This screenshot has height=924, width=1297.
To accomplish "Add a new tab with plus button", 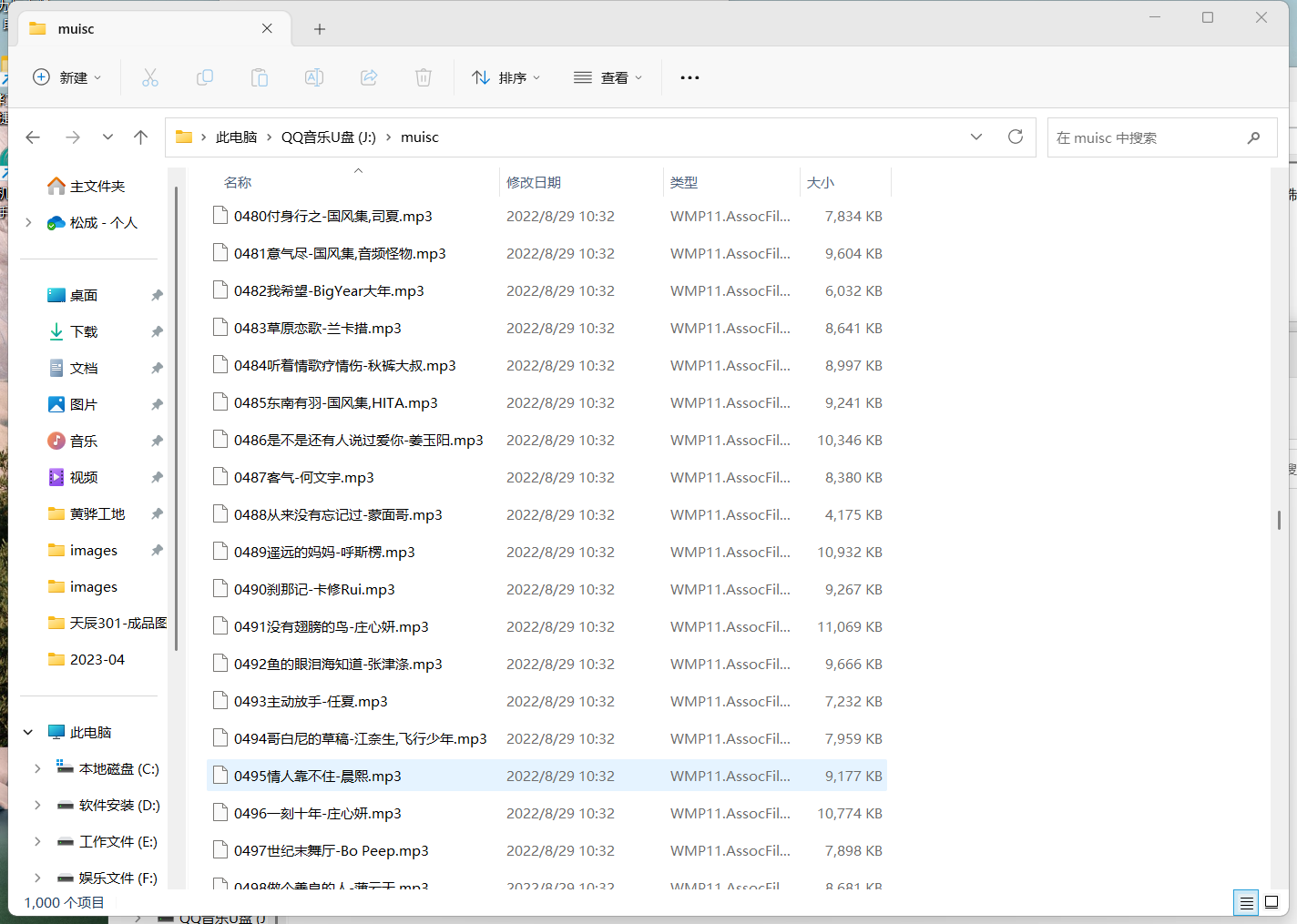I will click(x=320, y=29).
